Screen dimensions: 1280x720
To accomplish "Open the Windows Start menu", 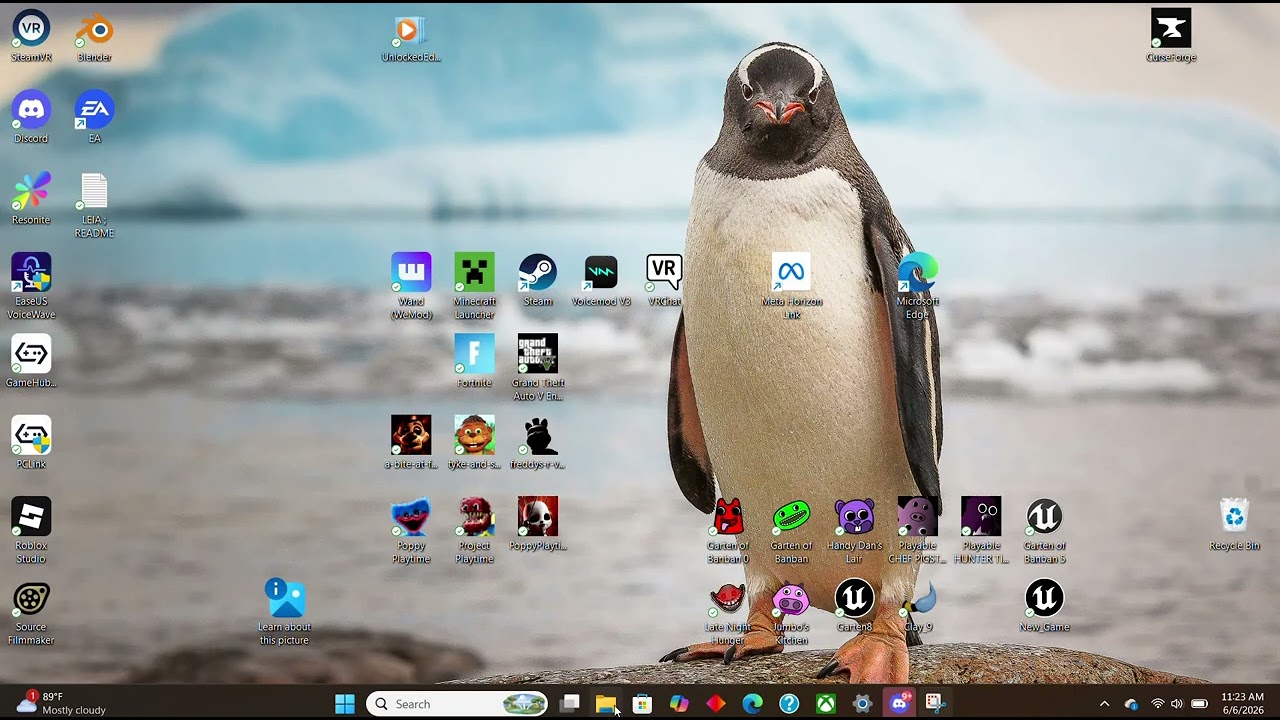I will tap(345, 704).
